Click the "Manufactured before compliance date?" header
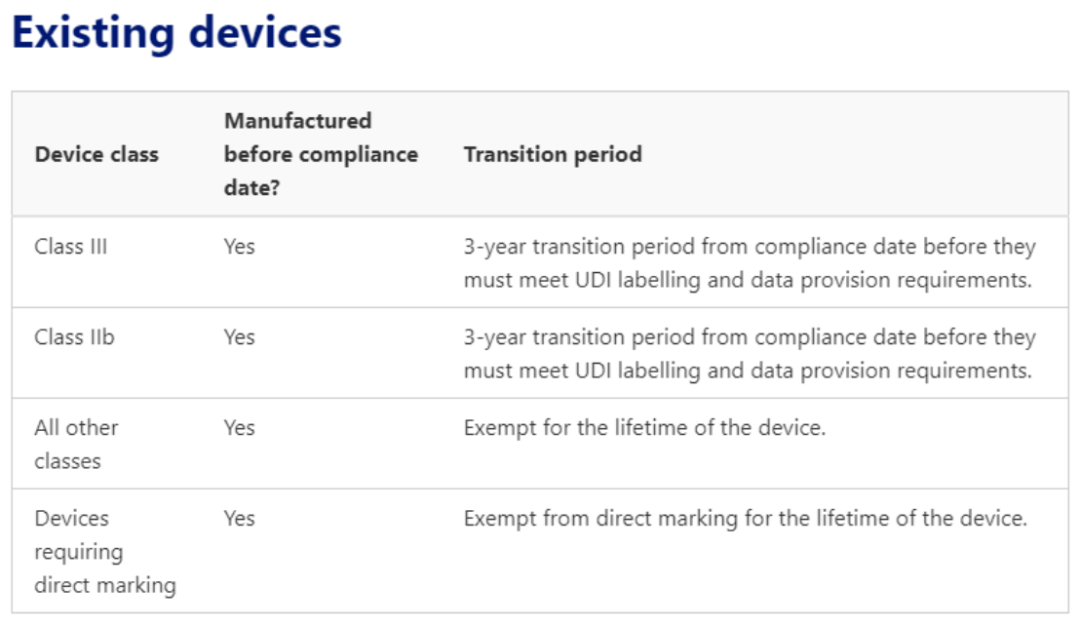The width and height of the screenshot is (1080, 627). coord(320,154)
